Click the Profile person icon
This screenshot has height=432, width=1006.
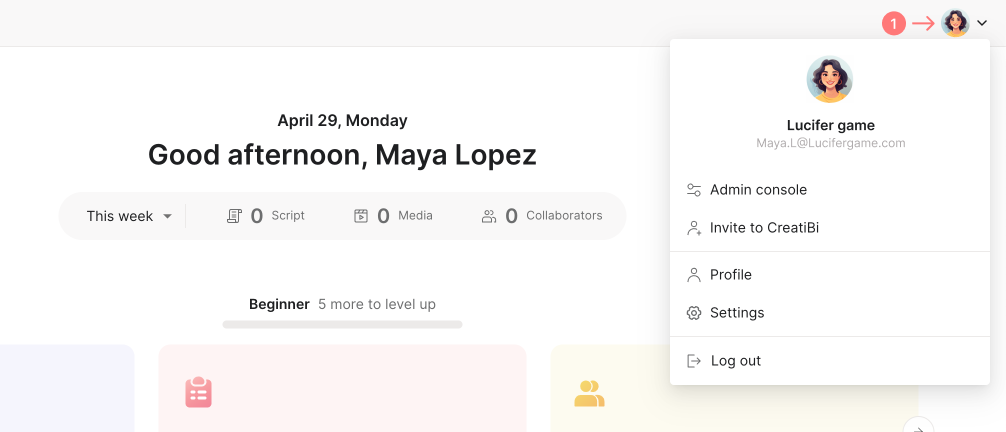[694, 275]
